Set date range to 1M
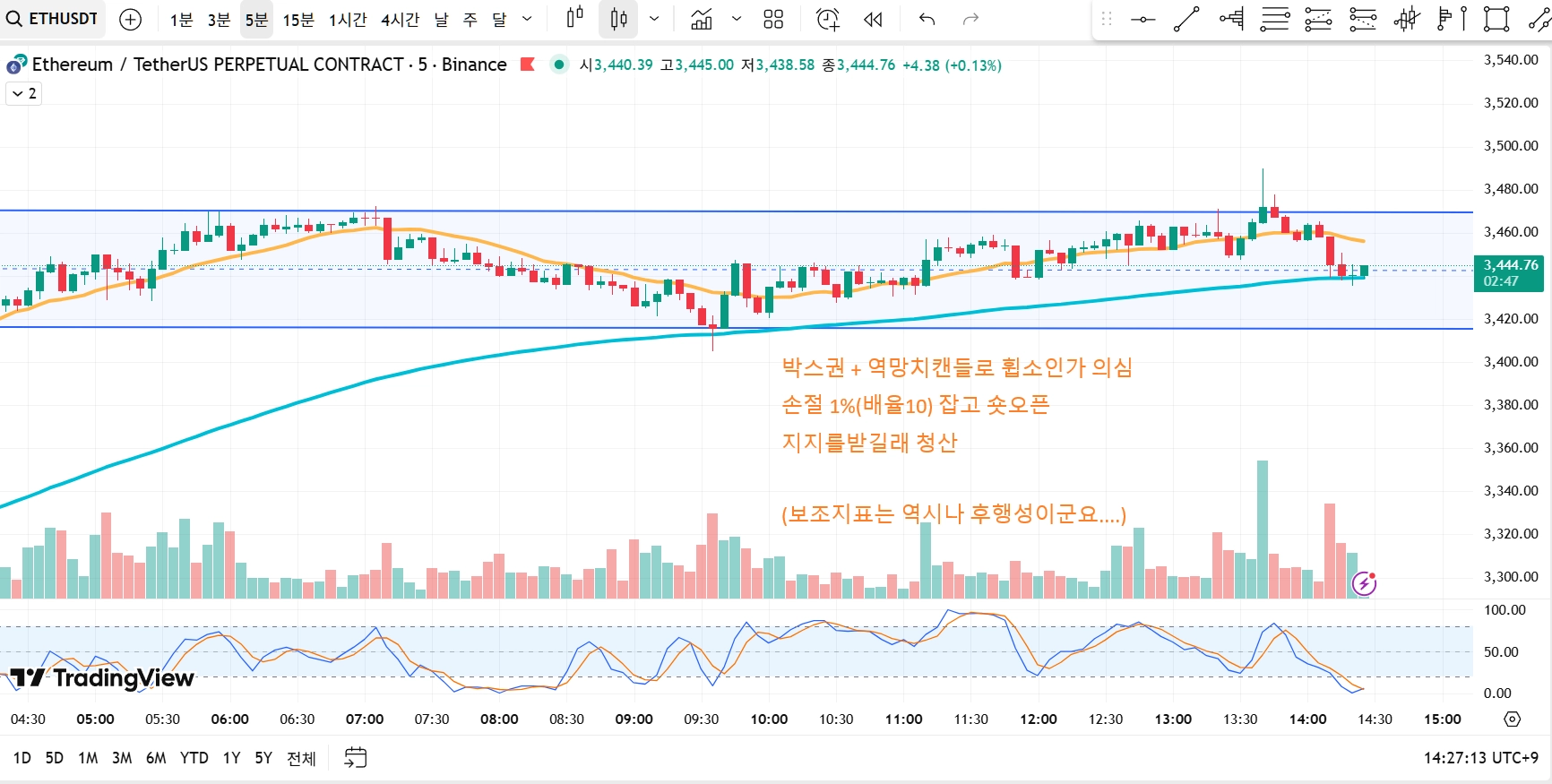 point(88,758)
